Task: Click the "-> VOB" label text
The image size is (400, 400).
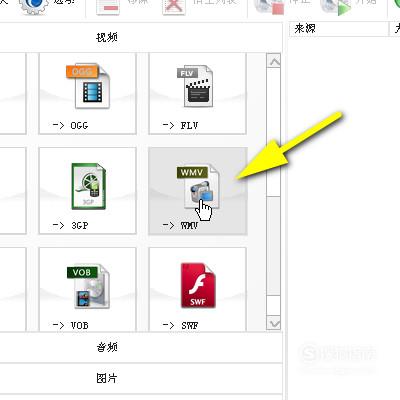Action: tap(70, 325)
